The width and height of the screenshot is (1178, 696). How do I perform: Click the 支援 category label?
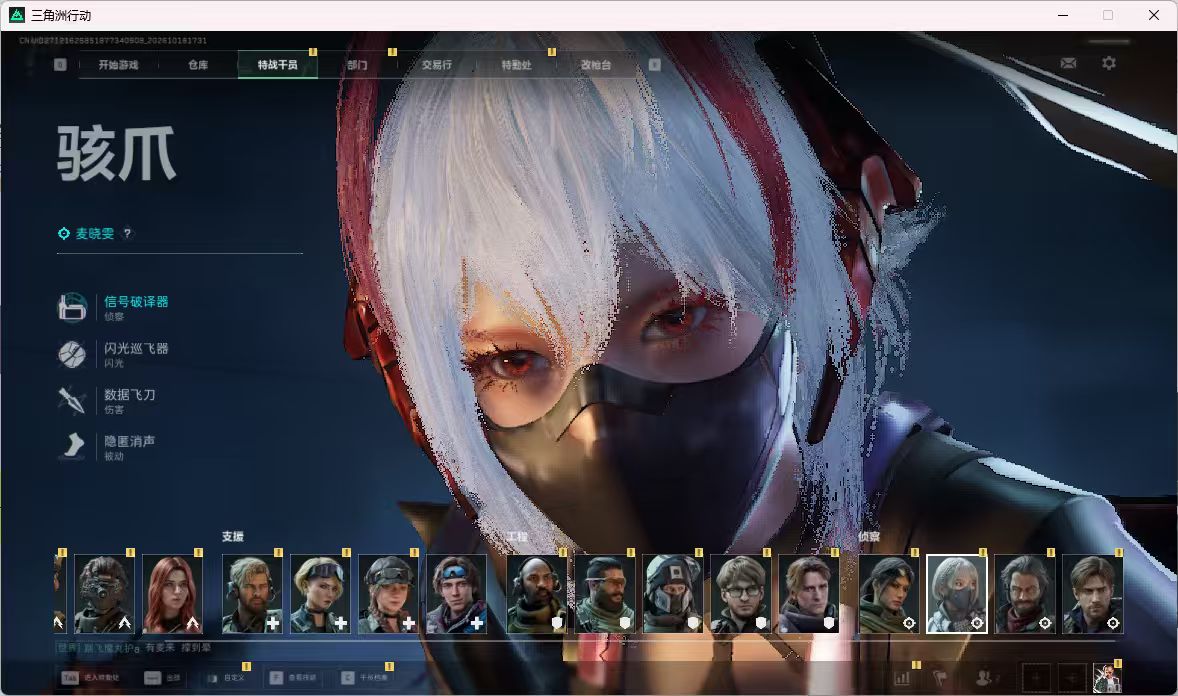pos(233,536)
